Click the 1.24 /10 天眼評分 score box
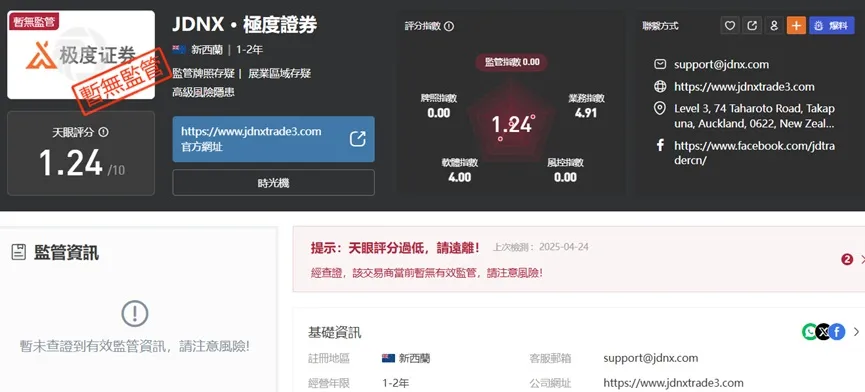Viewport: 865px width, 392px height. [x=81, y=153]
